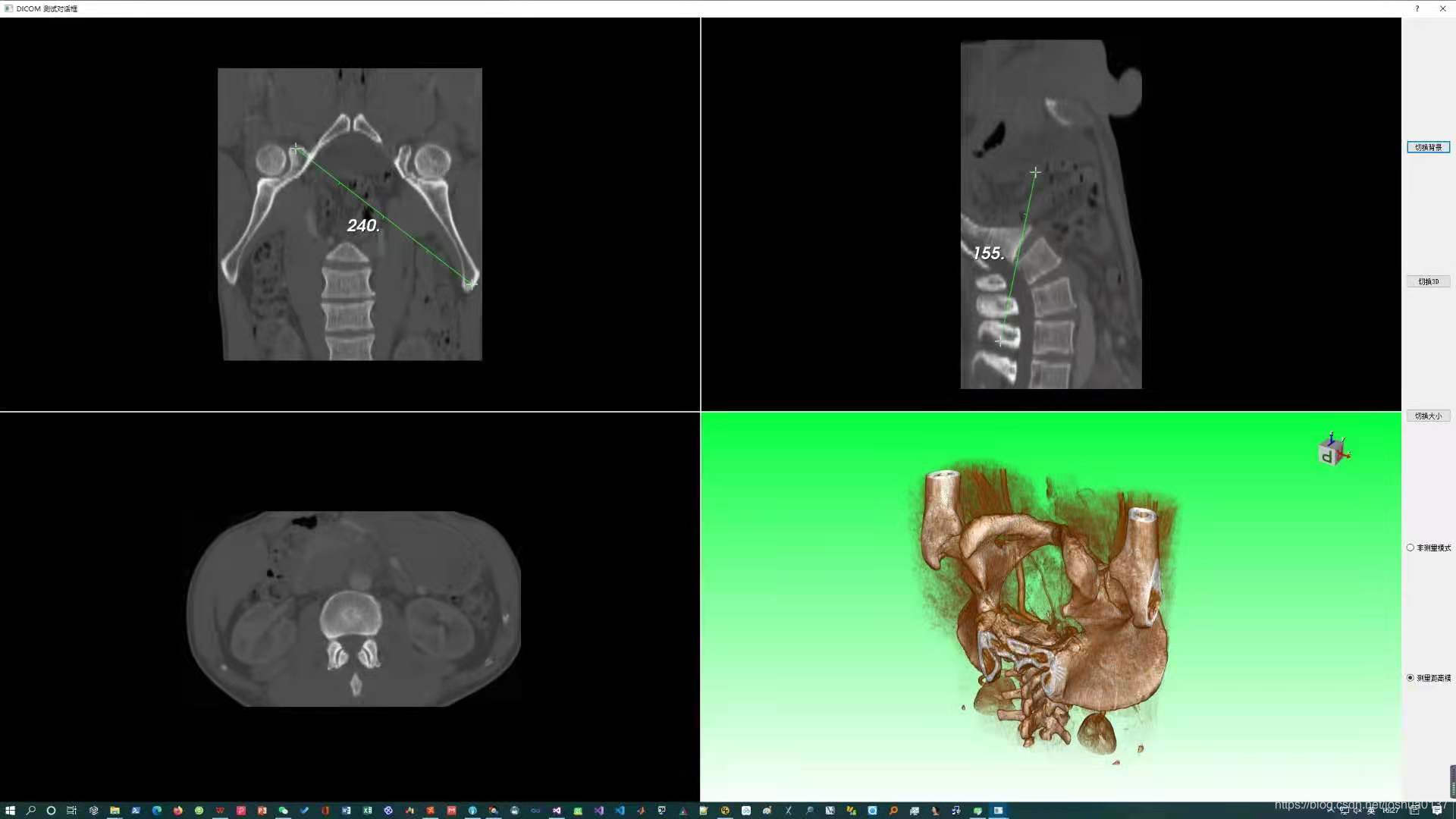The image size is (1456, 819).
Task: Click the 155 measurement label in sagittal view
Action: coord(988,253)
